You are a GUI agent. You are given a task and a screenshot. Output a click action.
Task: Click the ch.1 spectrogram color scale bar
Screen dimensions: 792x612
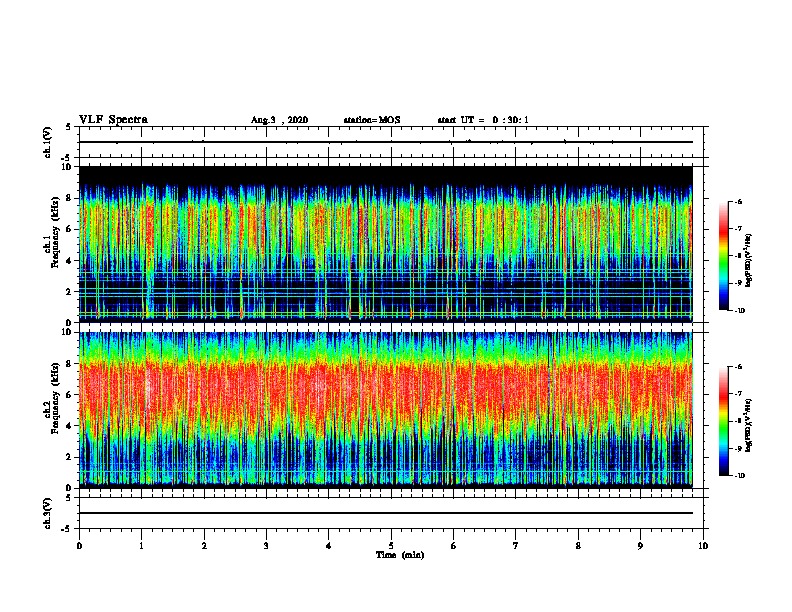pos(723,256)
